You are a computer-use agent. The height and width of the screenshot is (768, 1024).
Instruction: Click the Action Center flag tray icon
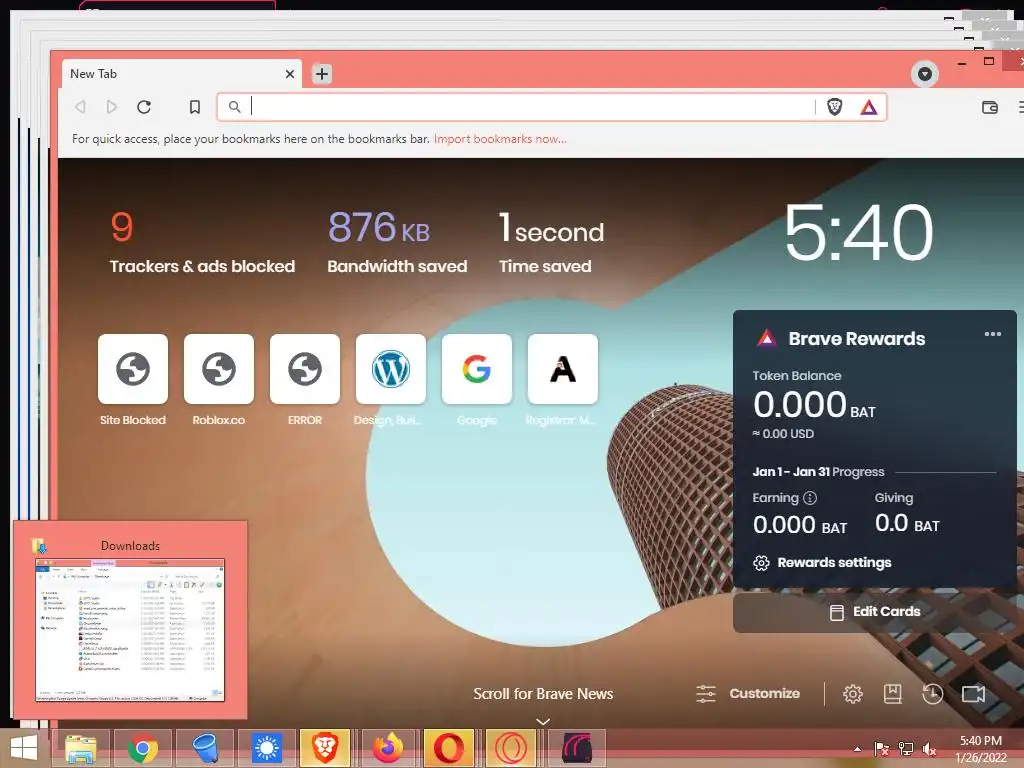881,749
